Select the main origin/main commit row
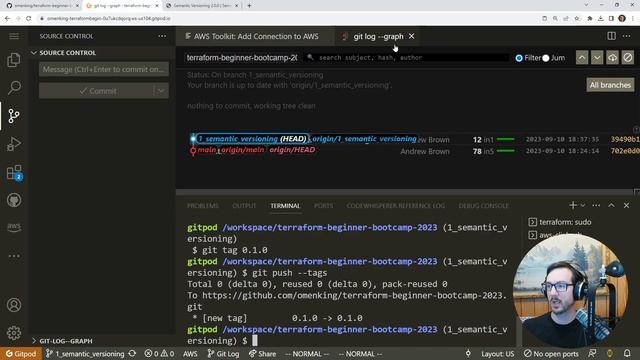This screenshot has width=640, height=360. click(x=412, y=151)
